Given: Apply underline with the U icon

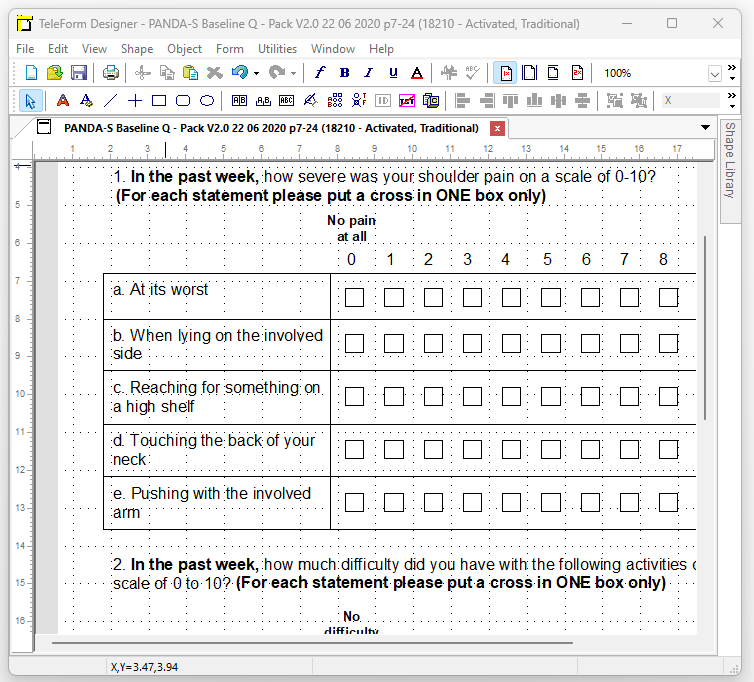Looking at the screenshot, I should coord(393,73).
